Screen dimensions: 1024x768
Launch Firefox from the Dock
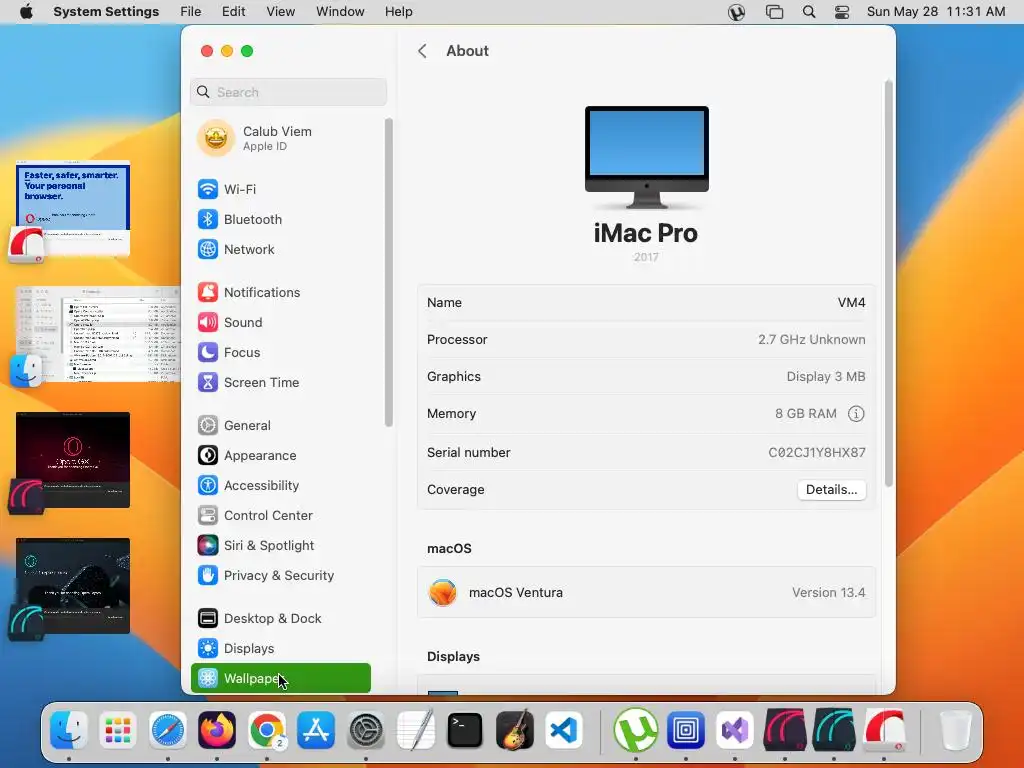pos(217,729)
